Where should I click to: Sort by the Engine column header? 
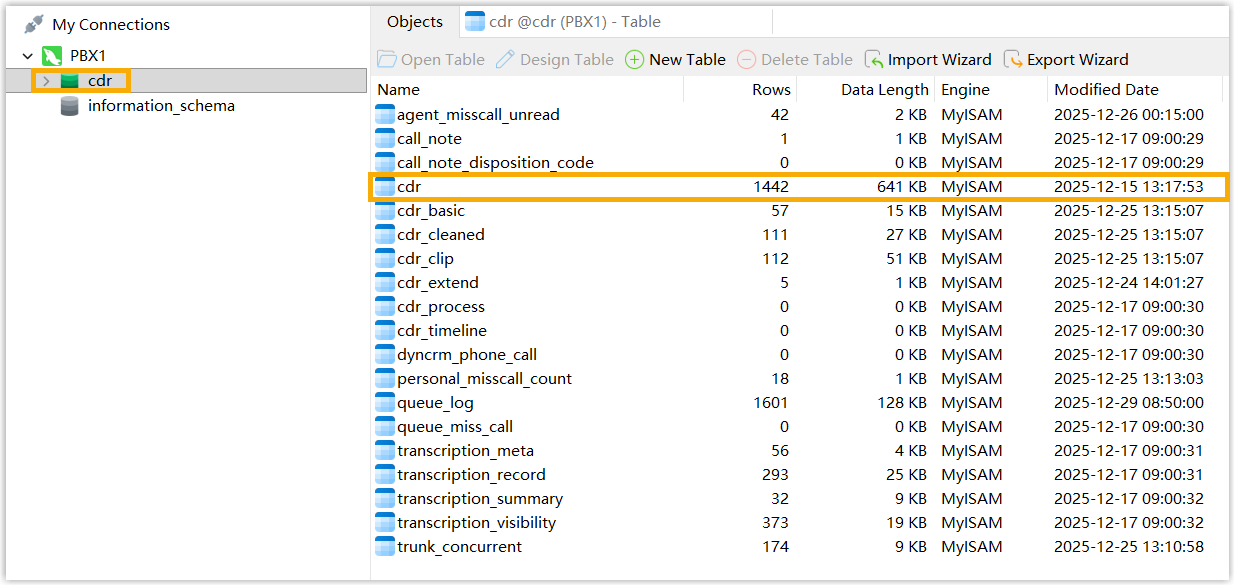(x=990, y=90)
